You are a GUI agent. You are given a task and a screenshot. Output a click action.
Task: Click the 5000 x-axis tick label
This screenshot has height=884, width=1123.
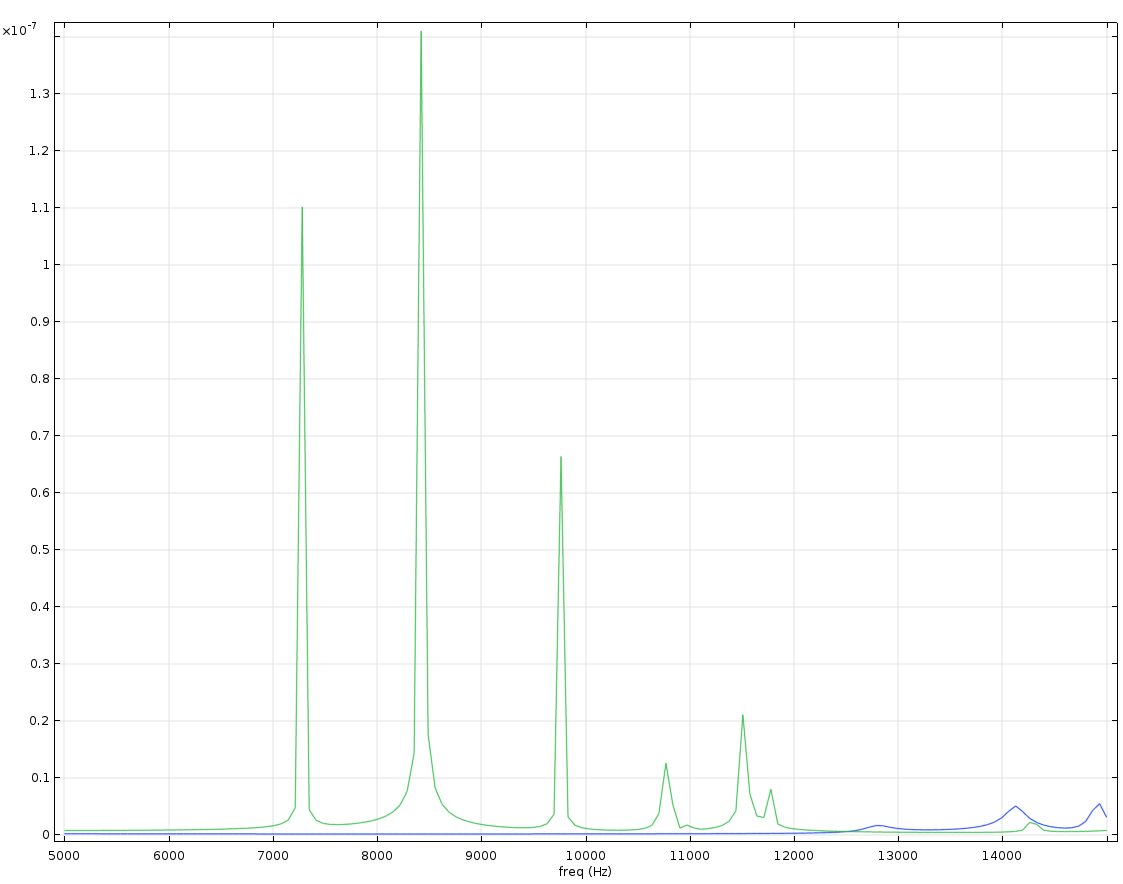tap(65, 855)
